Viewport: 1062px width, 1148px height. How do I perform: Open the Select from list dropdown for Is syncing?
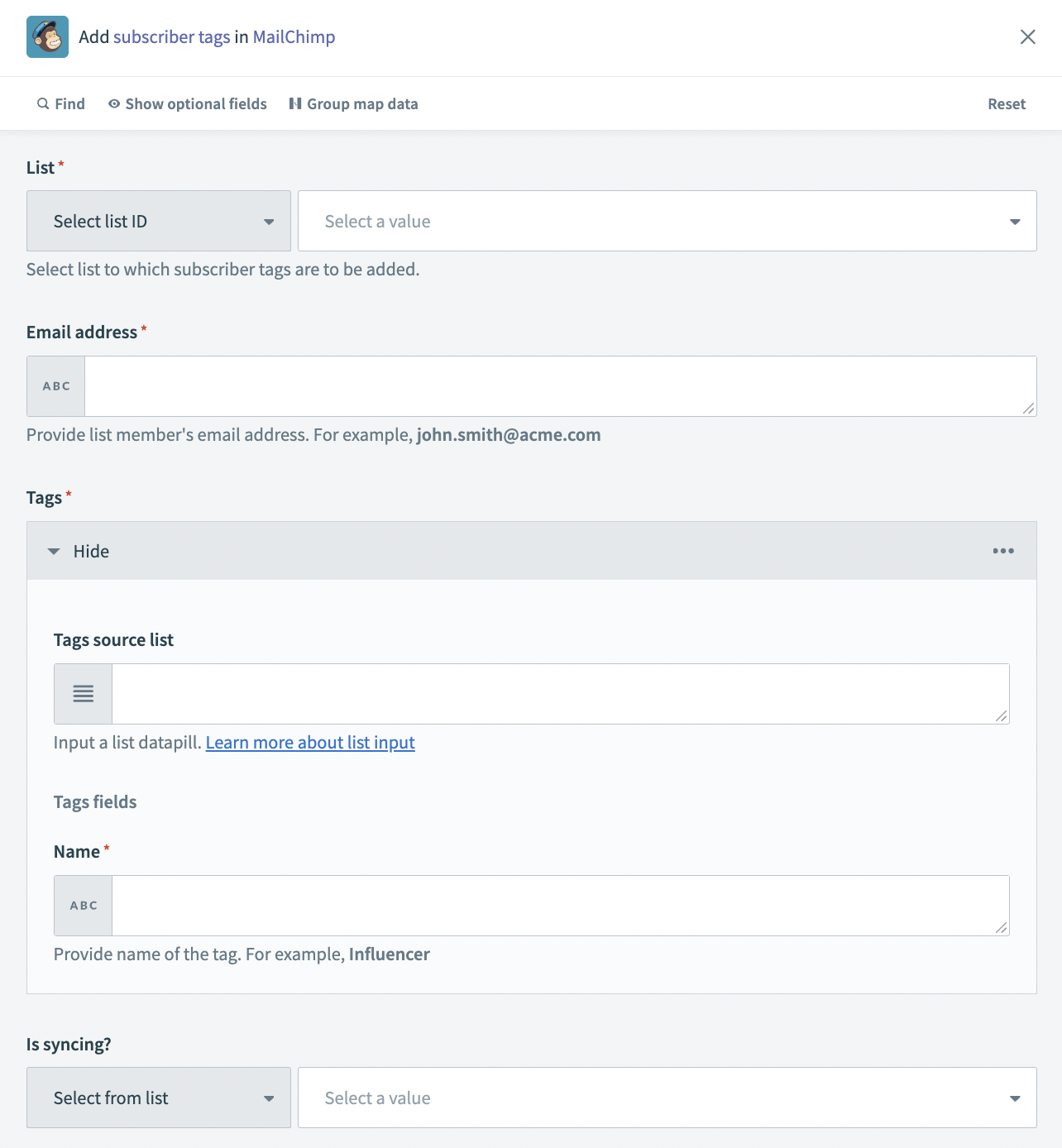coord(158,1098)
